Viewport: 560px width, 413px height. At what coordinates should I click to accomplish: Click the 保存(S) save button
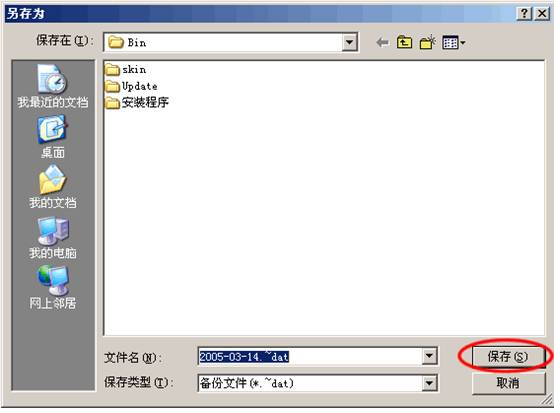click(x=508, y=356)
